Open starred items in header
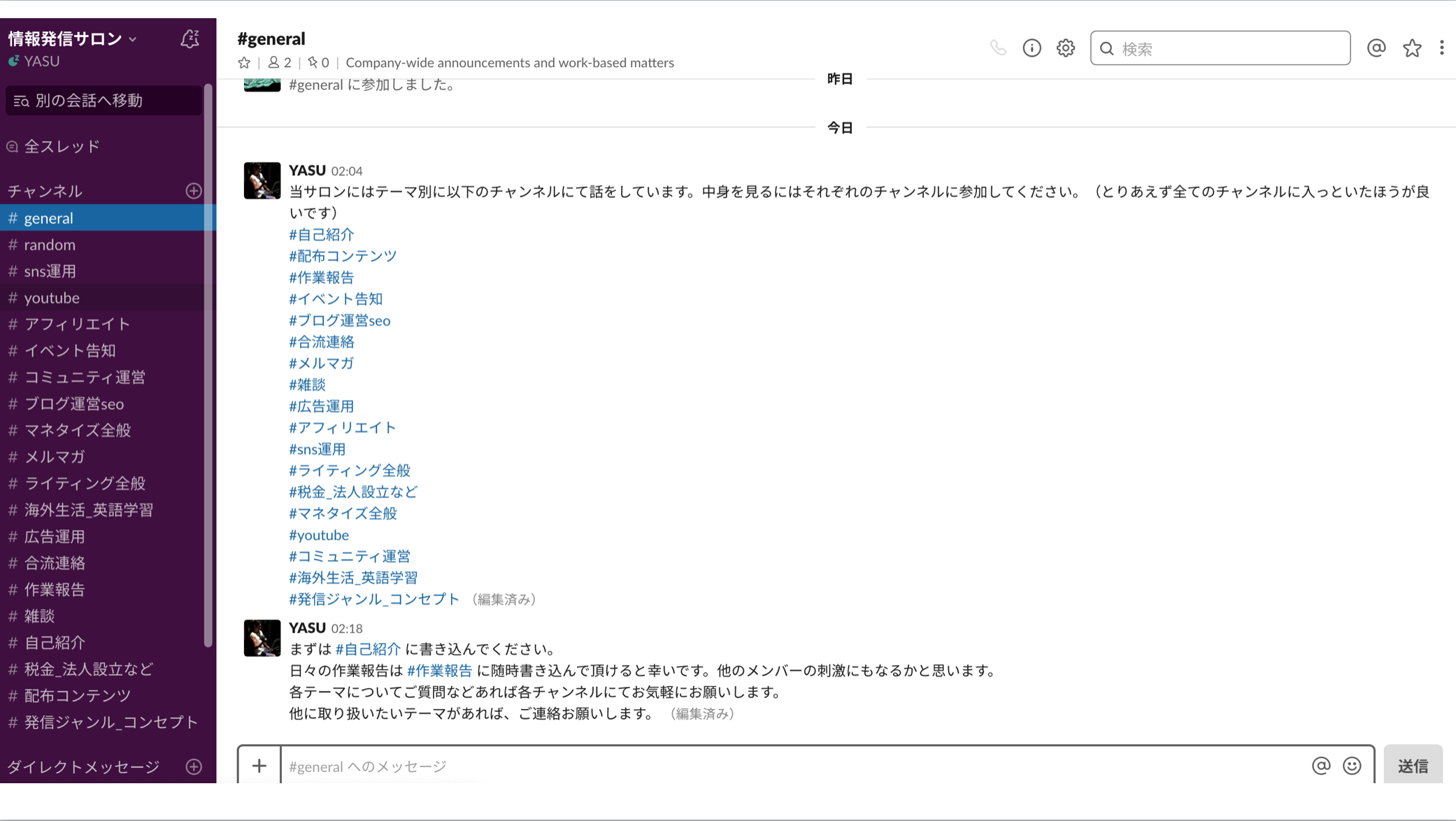 click(x=1412, y=48)
